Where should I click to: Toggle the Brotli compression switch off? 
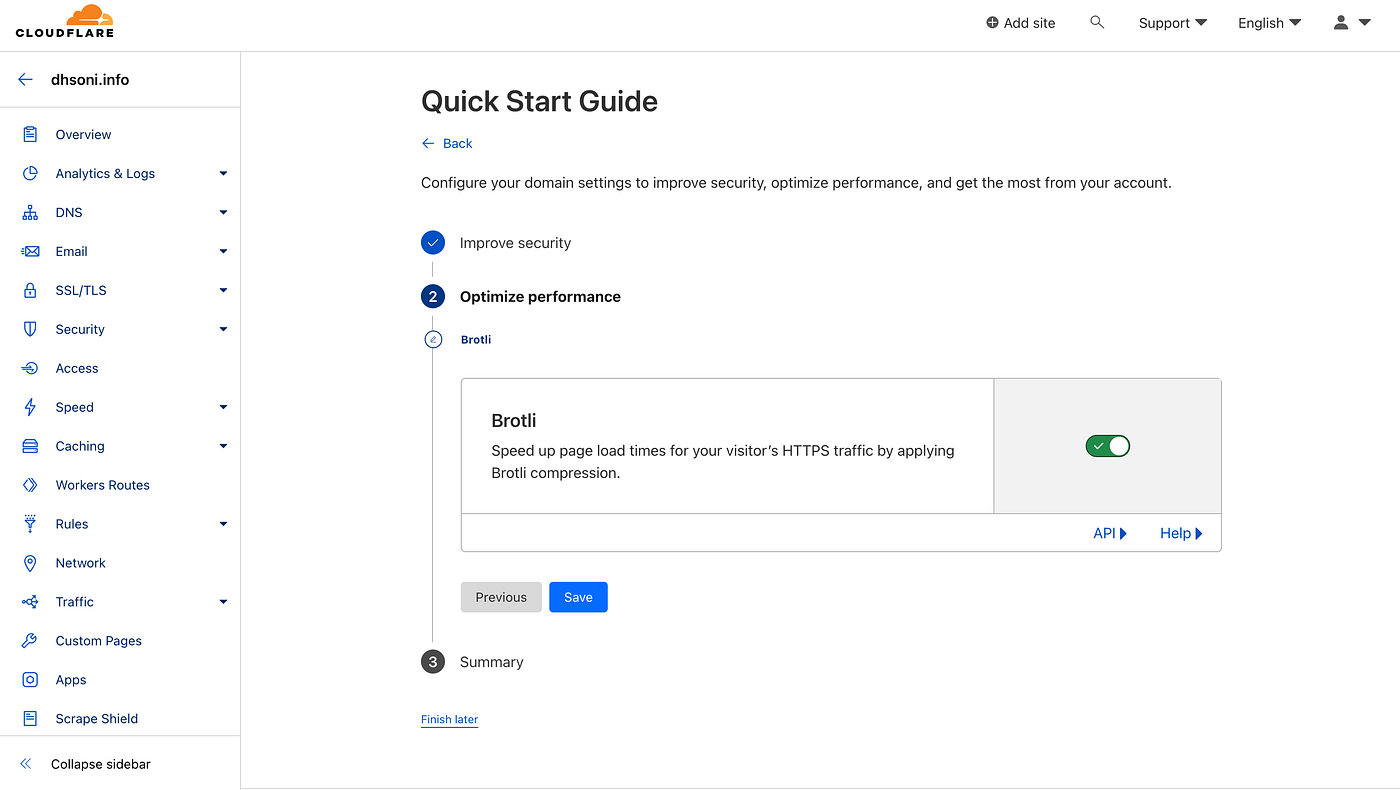point(1107,446)
